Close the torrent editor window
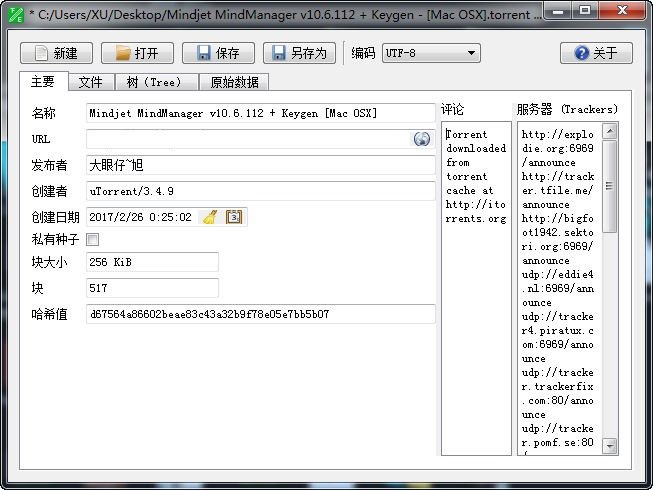 [x=622, y=10]
